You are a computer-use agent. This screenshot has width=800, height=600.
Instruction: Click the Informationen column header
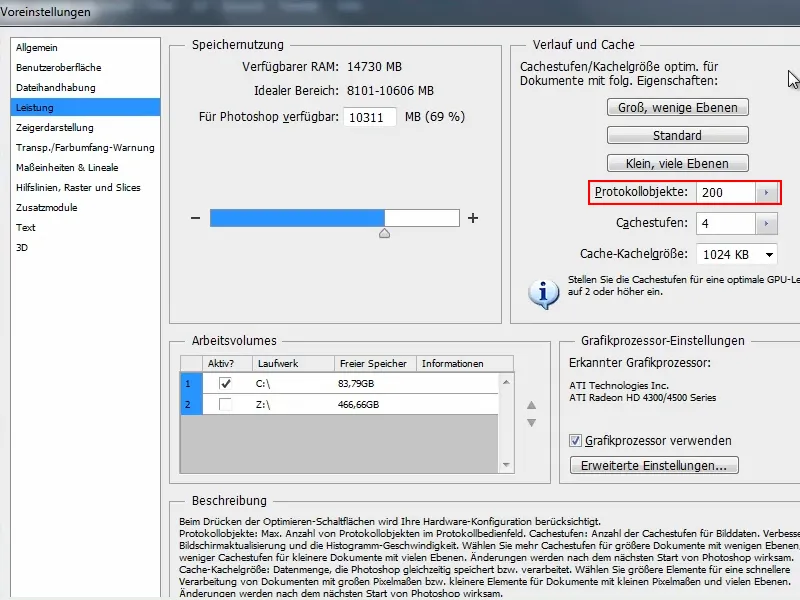[x=465, y=363]
